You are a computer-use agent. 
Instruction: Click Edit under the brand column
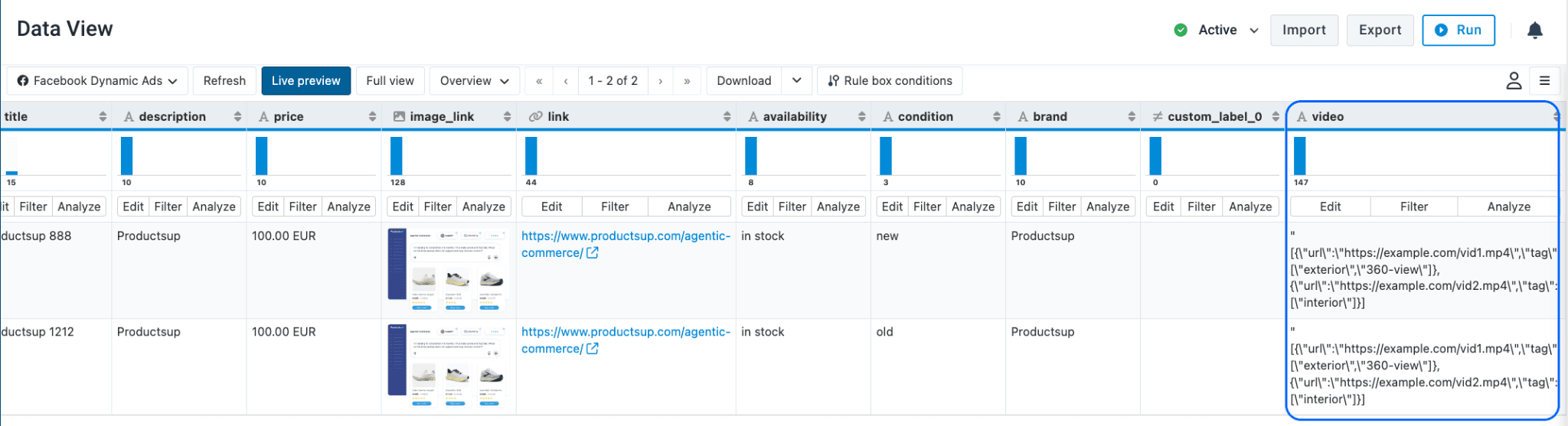pyautogui.click(x=1027, y=206)
